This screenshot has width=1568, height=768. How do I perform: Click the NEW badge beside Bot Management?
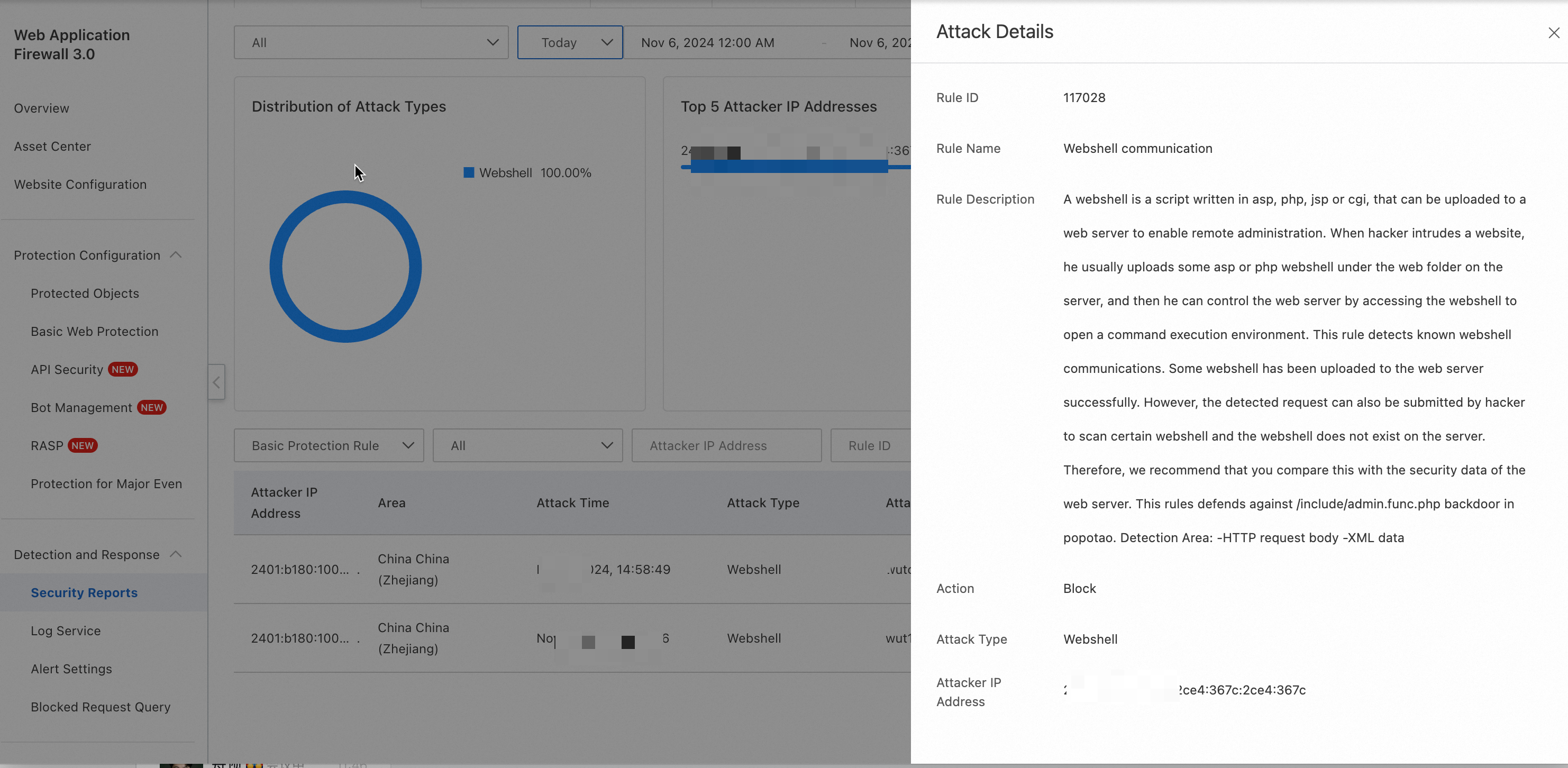point(152,408)
